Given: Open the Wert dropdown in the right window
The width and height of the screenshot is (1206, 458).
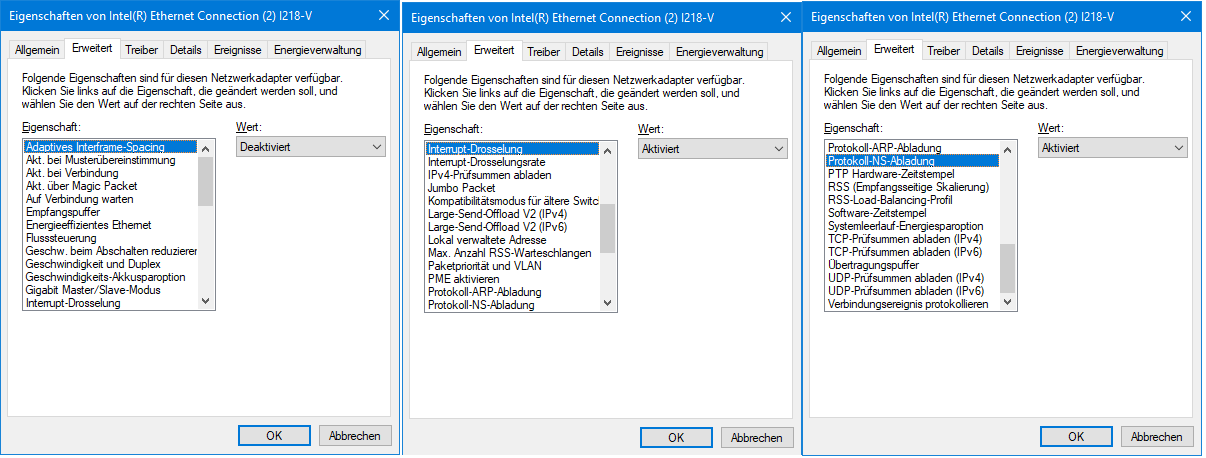Looking at the screenshot, I should tap(1113, 147).
